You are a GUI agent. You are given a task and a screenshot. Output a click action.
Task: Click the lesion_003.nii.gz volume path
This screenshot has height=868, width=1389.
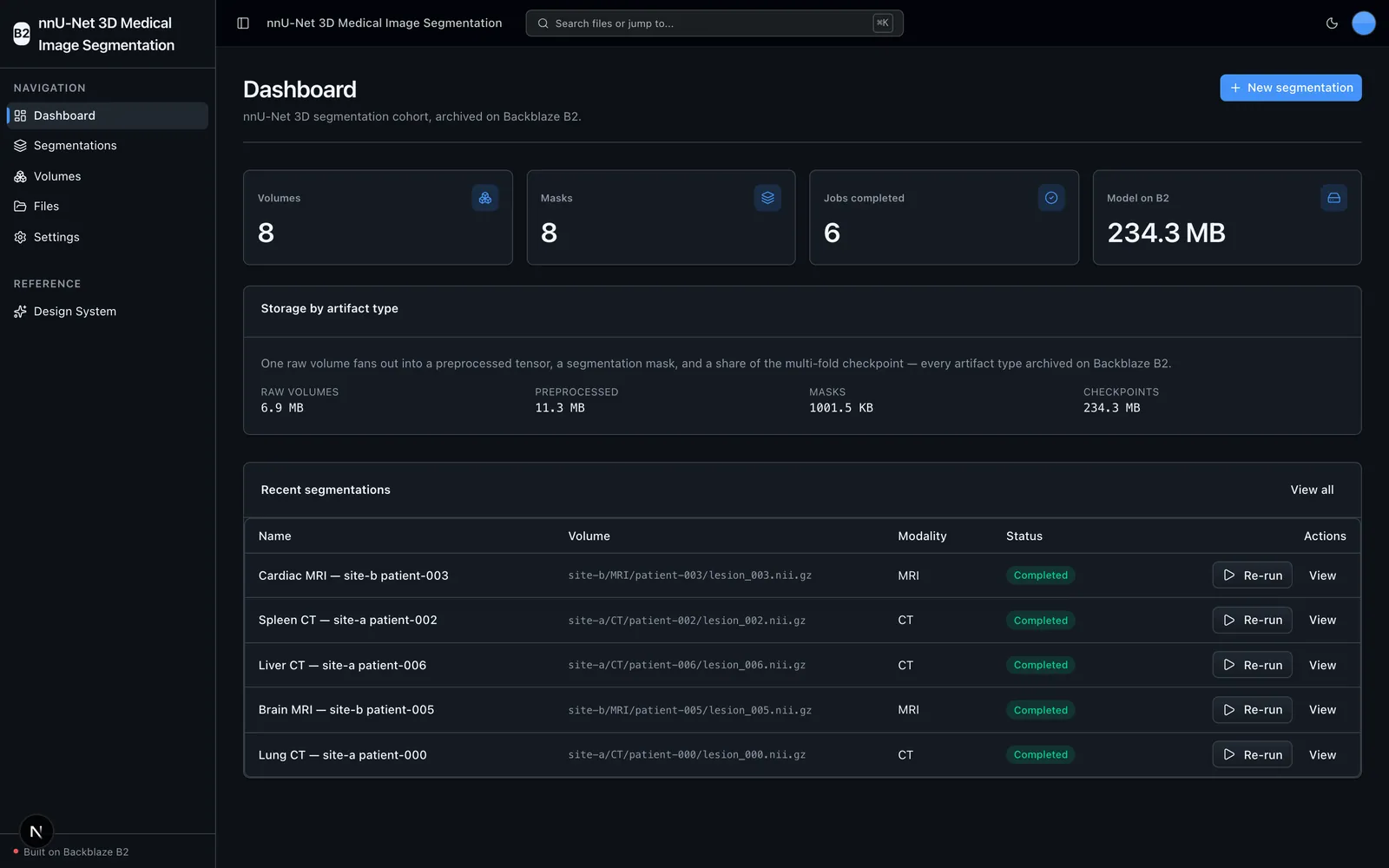690,575
